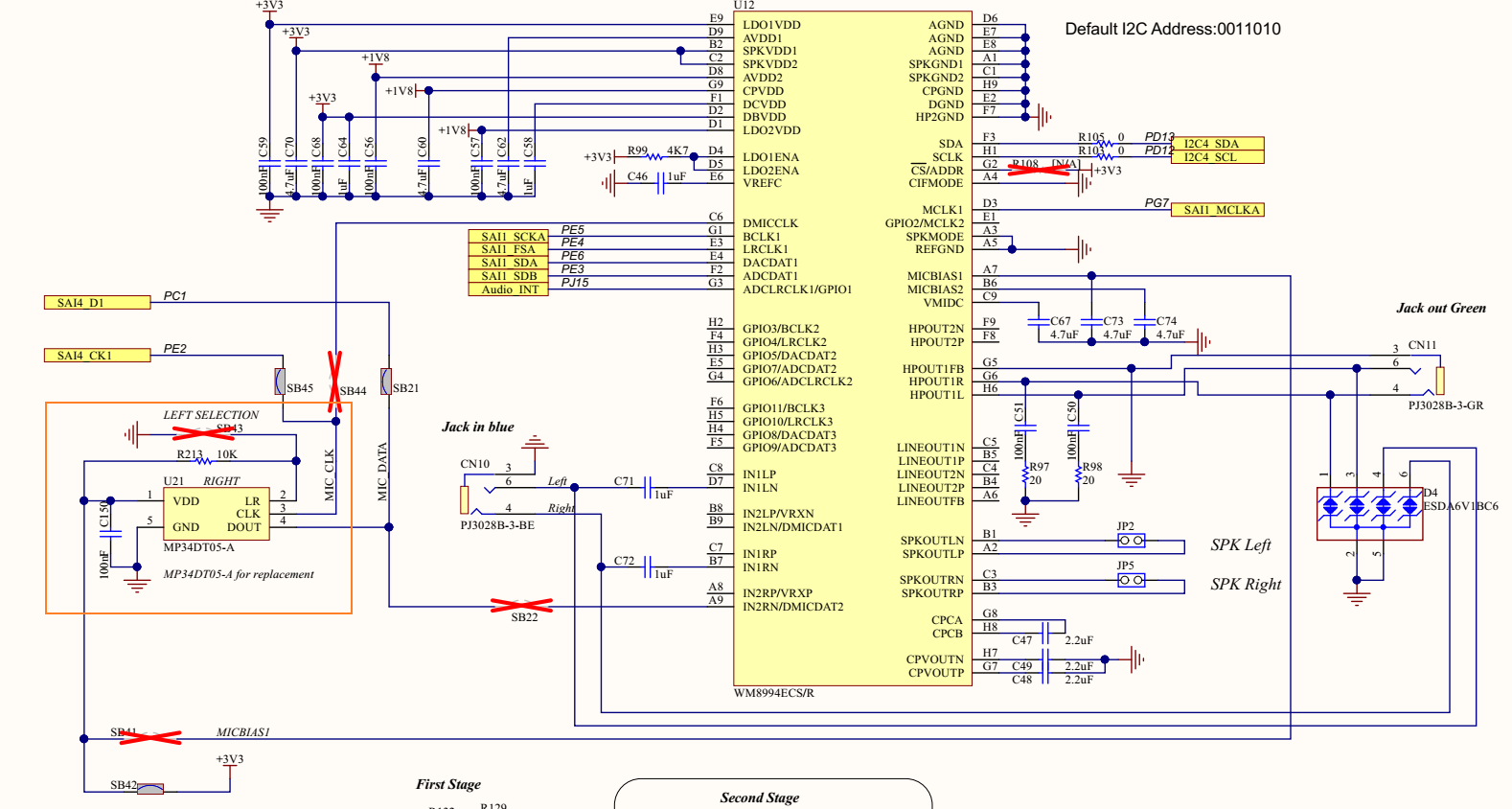The image size is (1512, 809).
Task: Select the SAI1_MCLKA net label
Action: coord(1217,210)
